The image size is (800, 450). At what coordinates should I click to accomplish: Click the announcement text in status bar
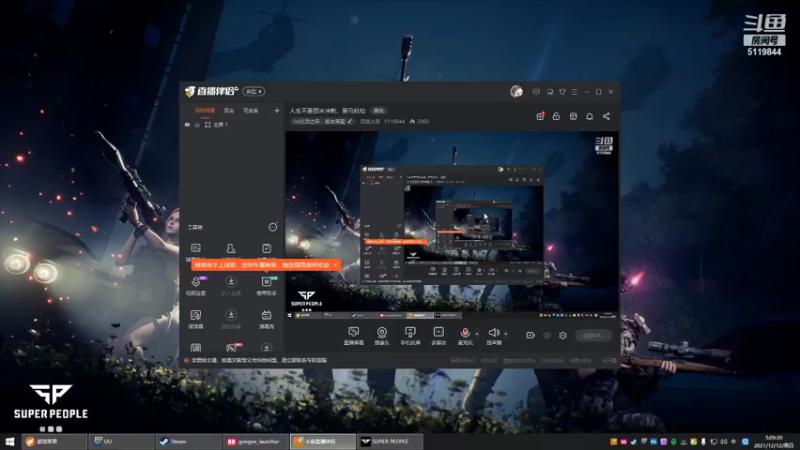click(x=259, y=360)
